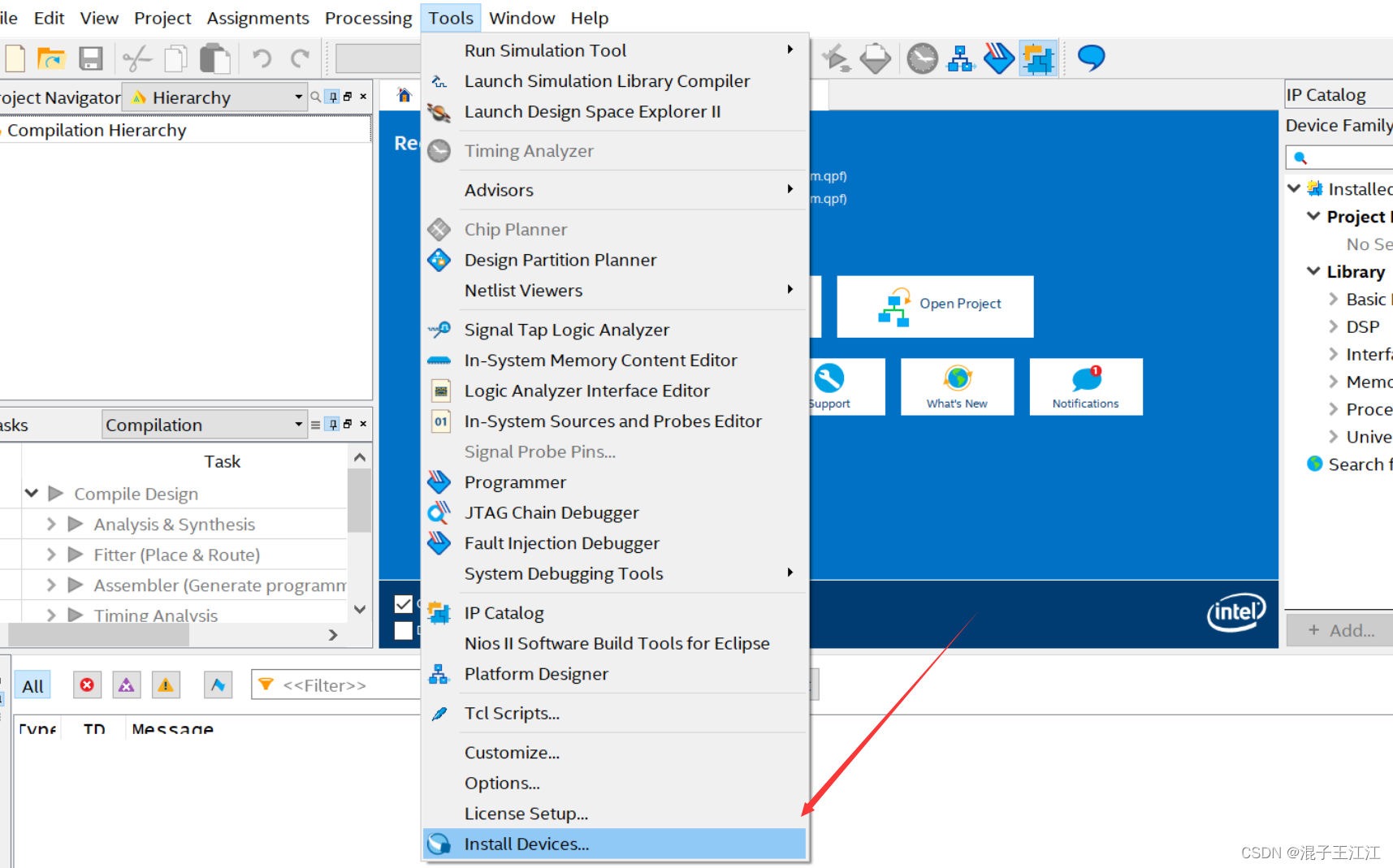Open the What's New tile
This screenshot has height=868, width=1393.
click(957, 386)
